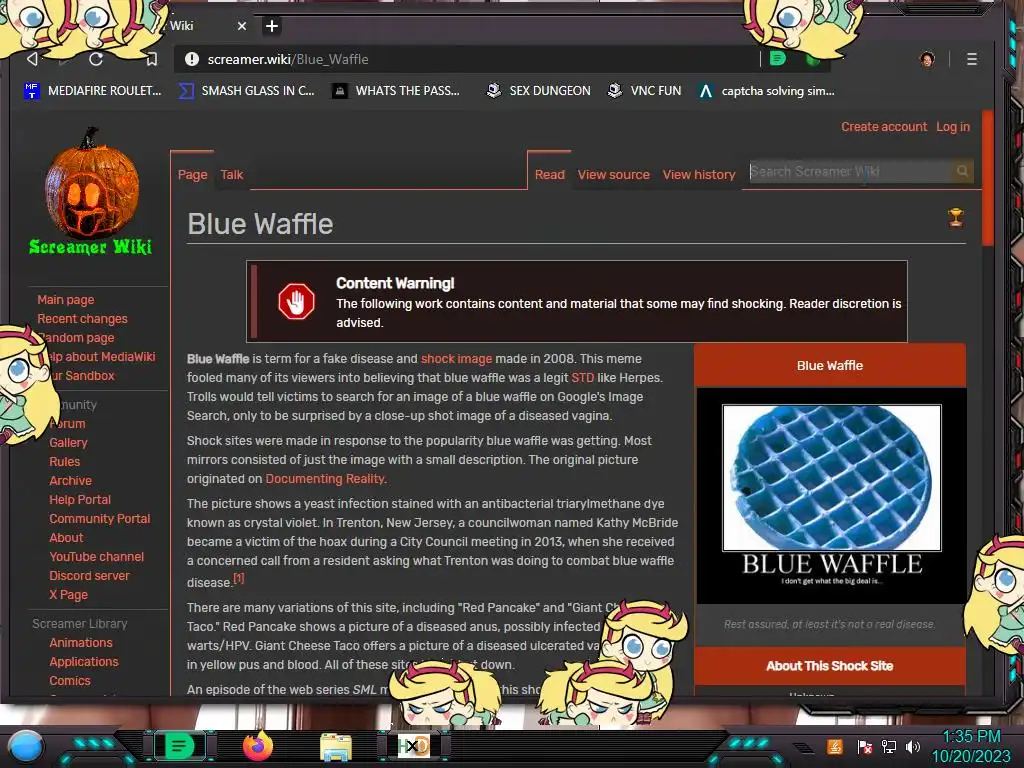Click the Blue Waffle infobox image
Screen dimensions: 1024x768
click(831, 495)
